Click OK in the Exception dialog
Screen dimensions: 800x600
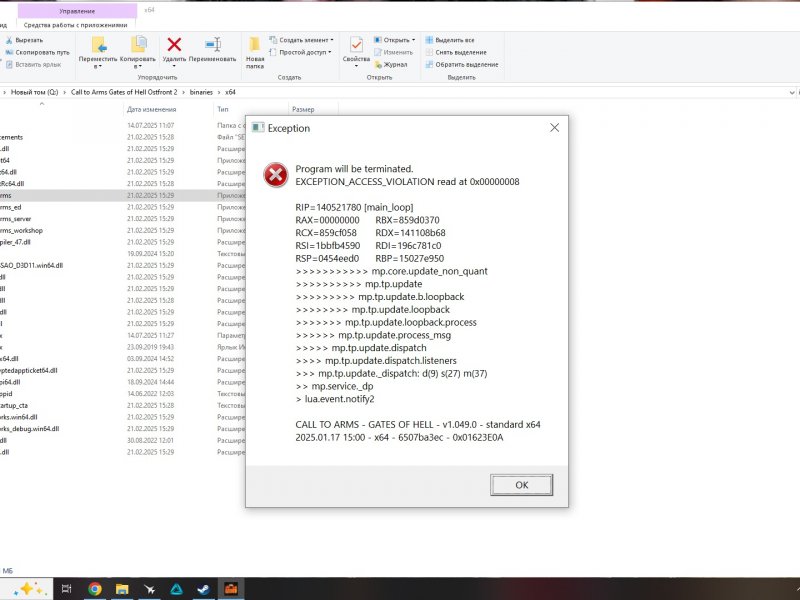521,485
